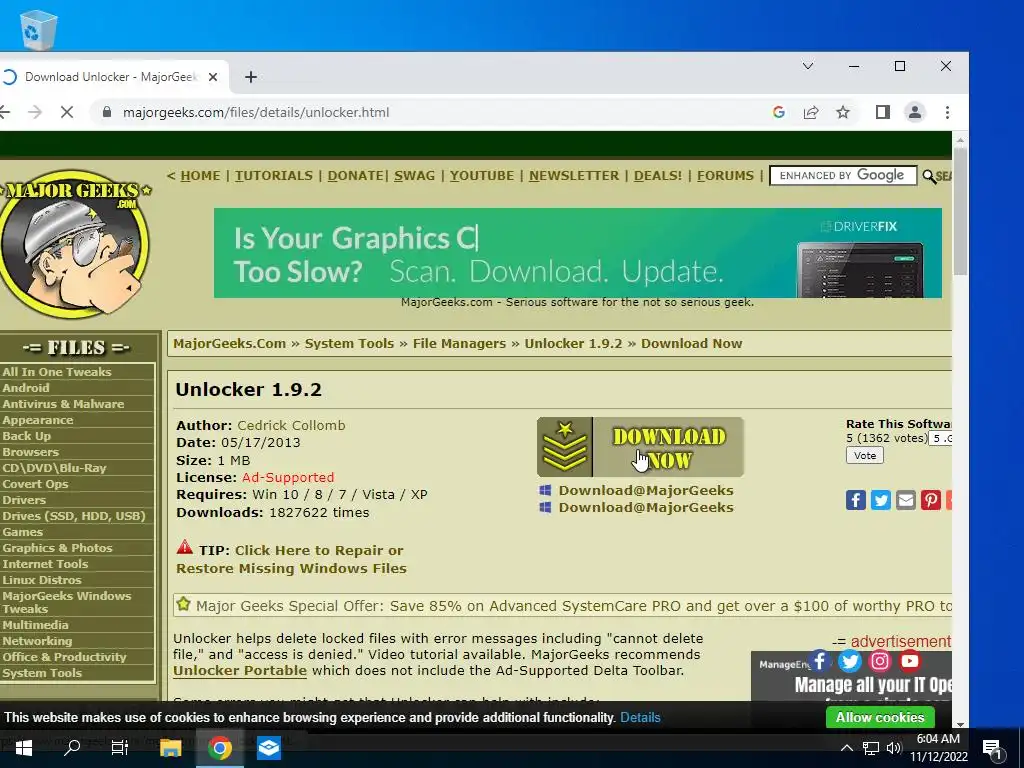The image size is (1024, 768).
Task: Click the Google icon in address bar
Action: 778,112
